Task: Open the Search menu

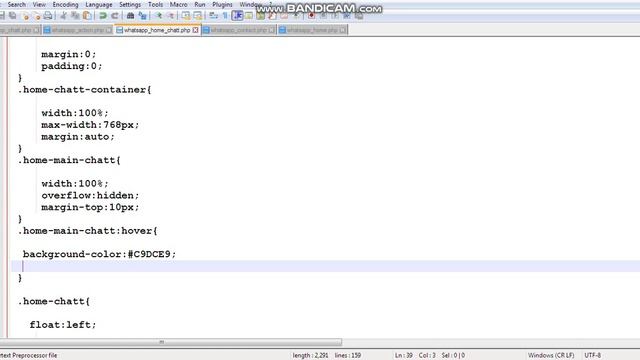Action: 17,4
